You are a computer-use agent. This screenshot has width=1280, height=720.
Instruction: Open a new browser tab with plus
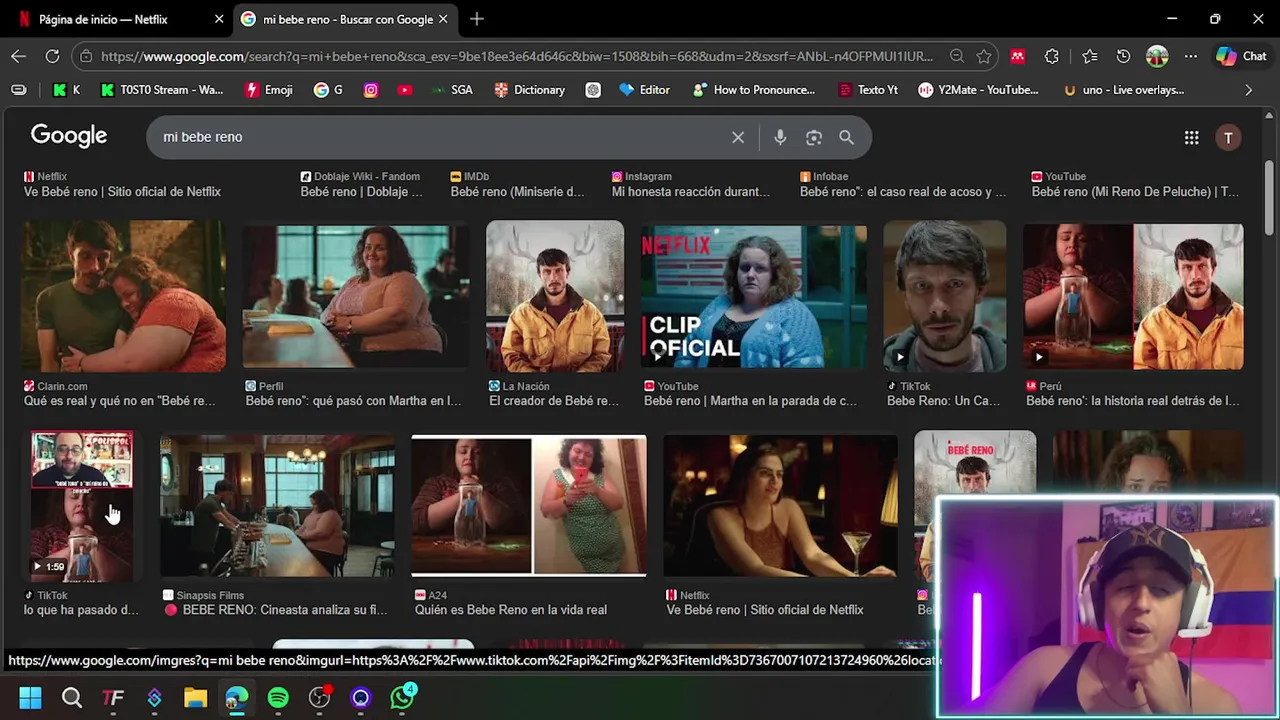tap(477, 19)
